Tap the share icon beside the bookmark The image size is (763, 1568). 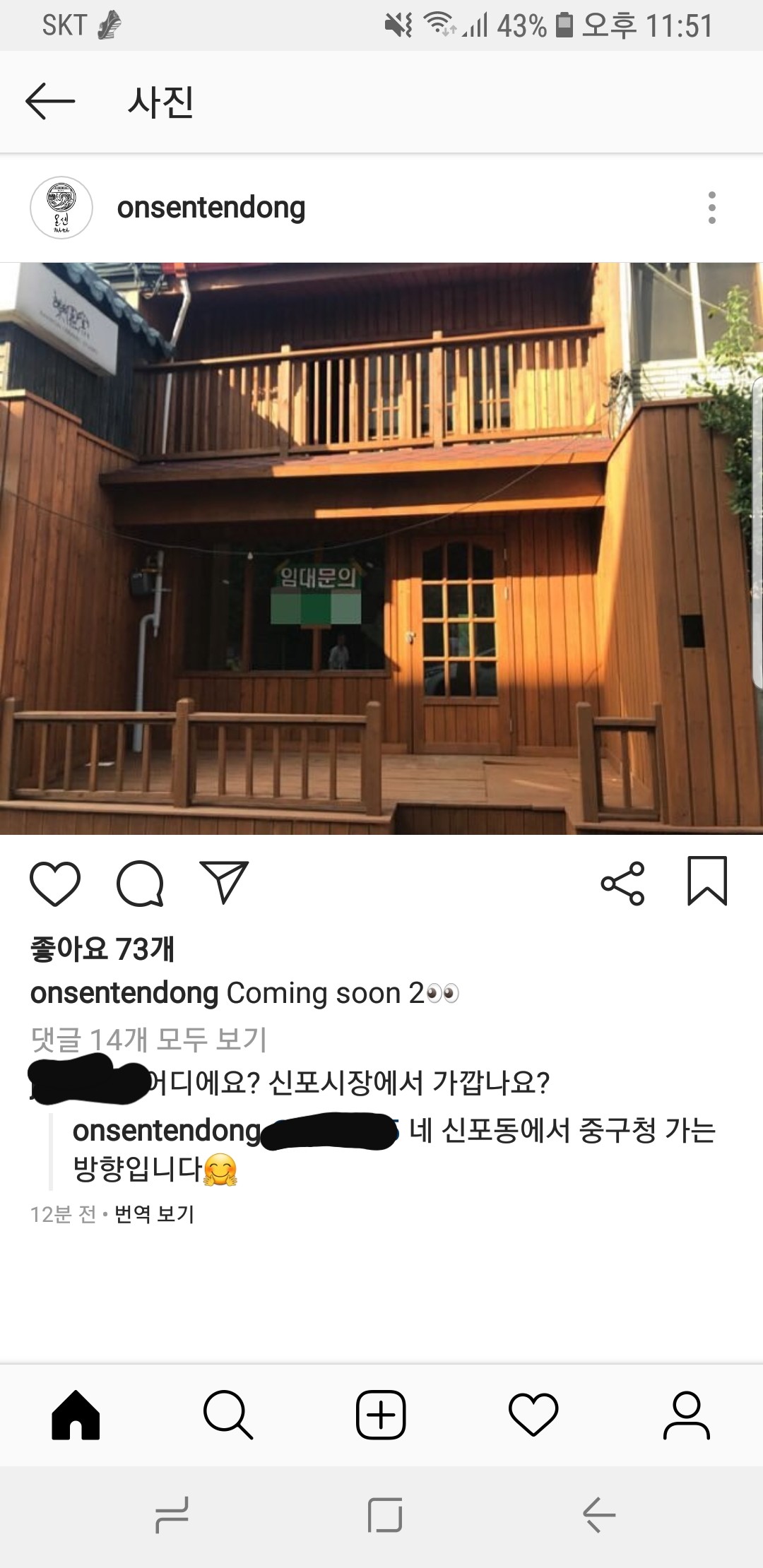[x=622, y=883]
